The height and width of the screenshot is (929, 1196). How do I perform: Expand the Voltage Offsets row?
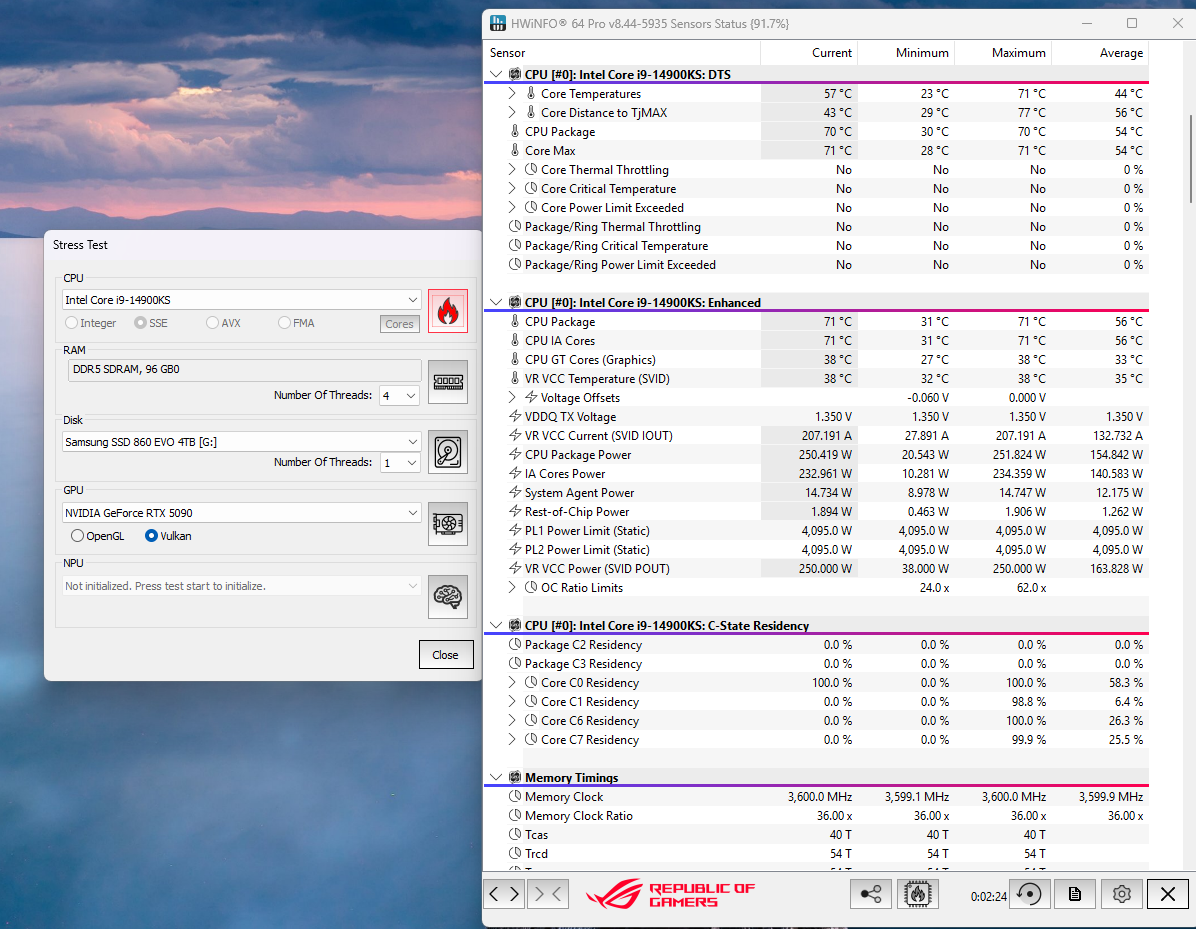[x=513, y=397]
